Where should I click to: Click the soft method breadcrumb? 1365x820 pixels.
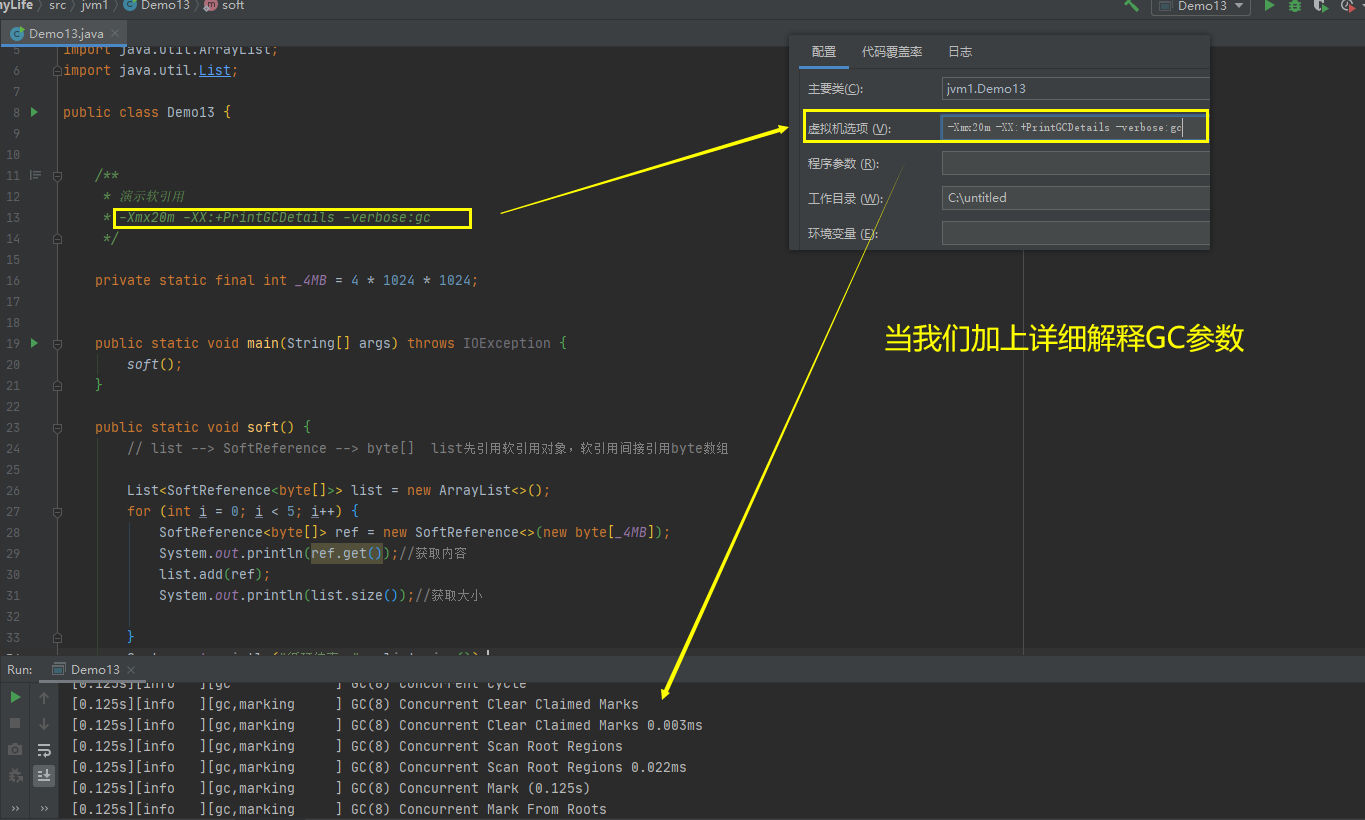point(225,6)
